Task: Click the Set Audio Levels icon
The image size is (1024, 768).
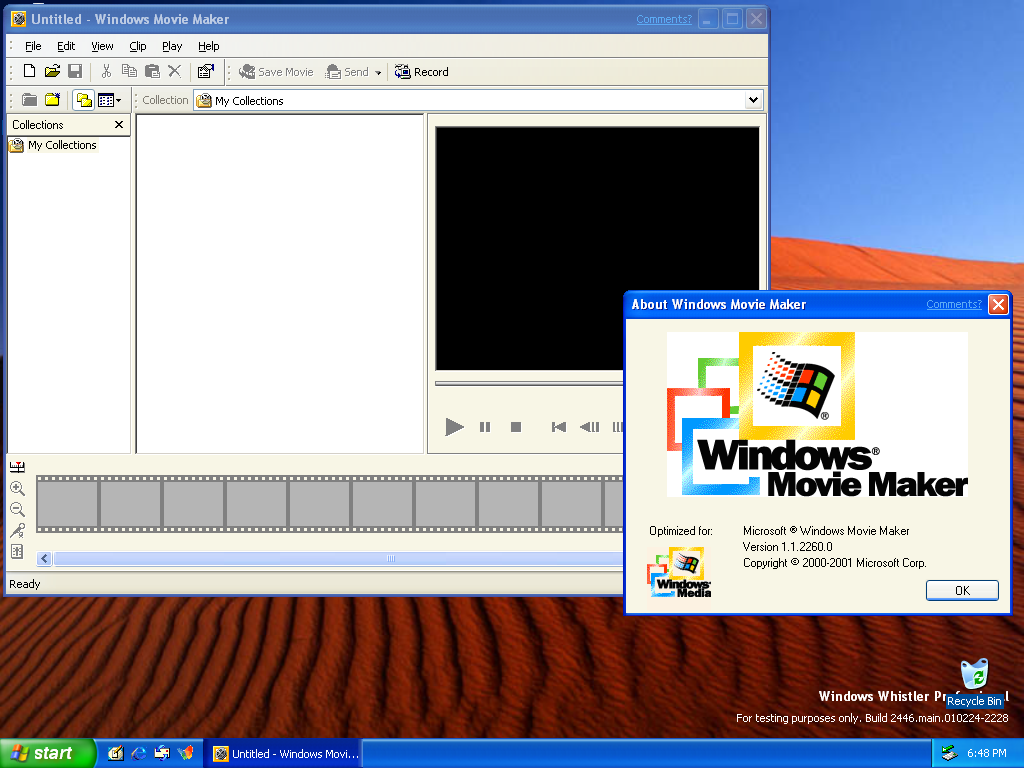Action: pyautogui.click(x=17, y=551)
